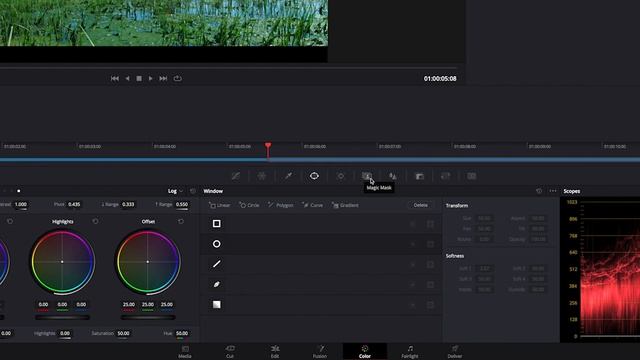
Task: Jump to last frame
Action: pos(163,78)
